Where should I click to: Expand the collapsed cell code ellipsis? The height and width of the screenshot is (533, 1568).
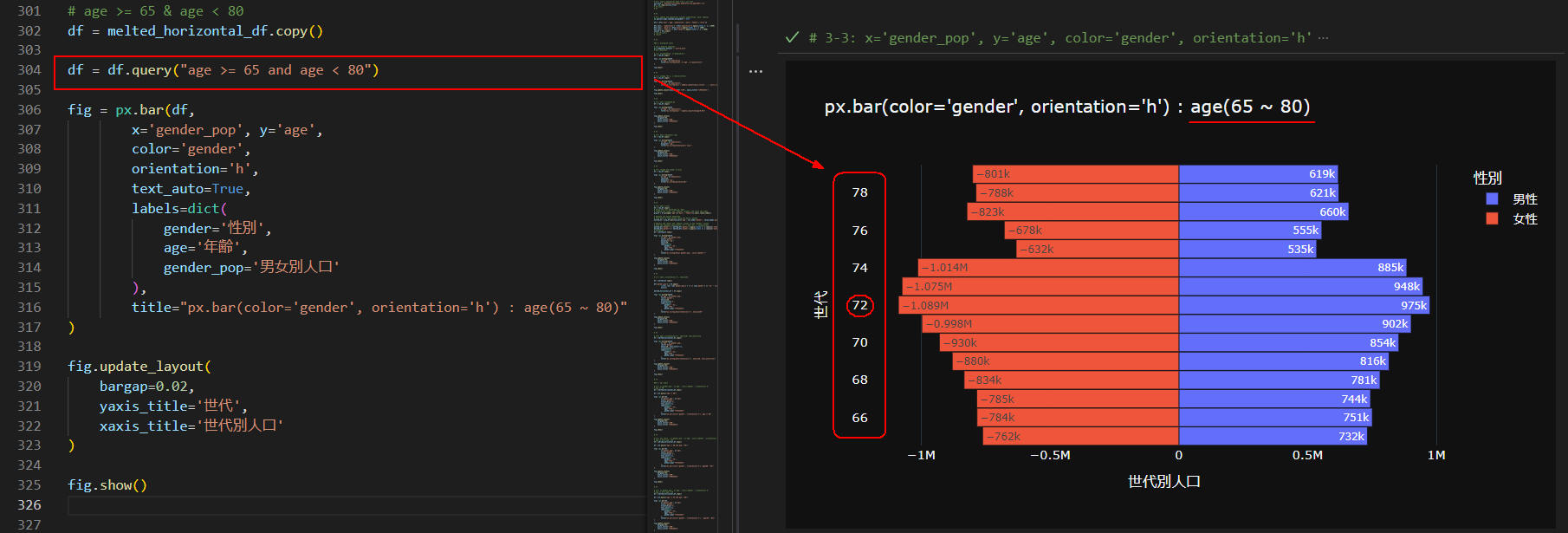pyautogui.click(x=1323, y=38)
